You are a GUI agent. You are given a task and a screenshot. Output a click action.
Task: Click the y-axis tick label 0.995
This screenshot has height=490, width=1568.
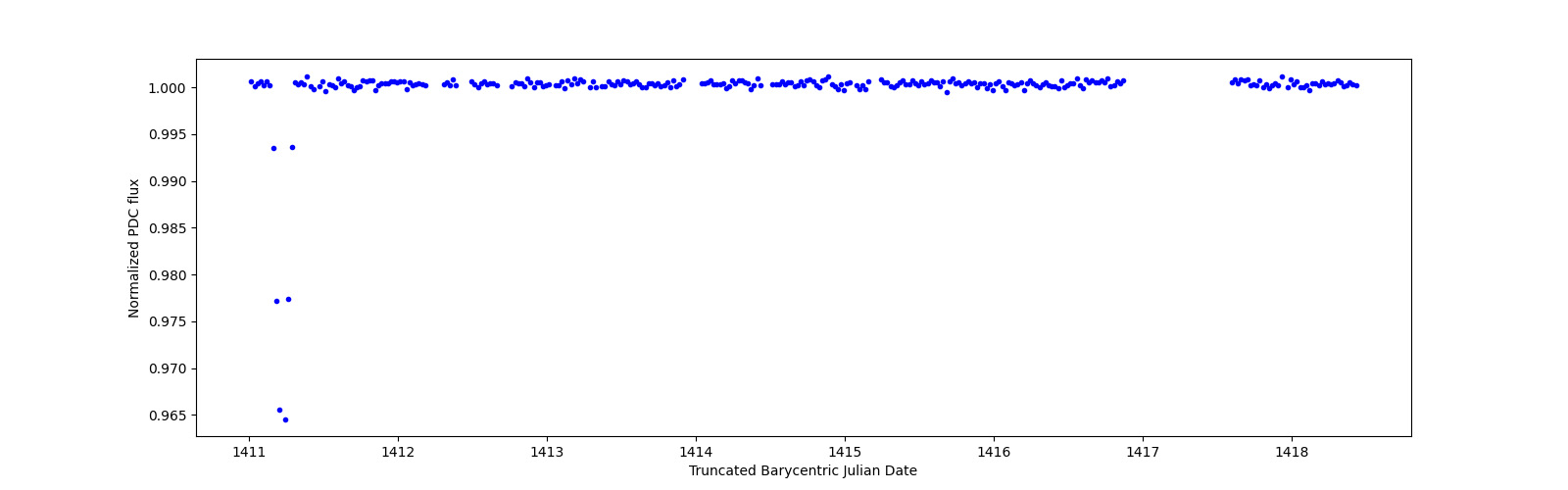coord(169,135)
